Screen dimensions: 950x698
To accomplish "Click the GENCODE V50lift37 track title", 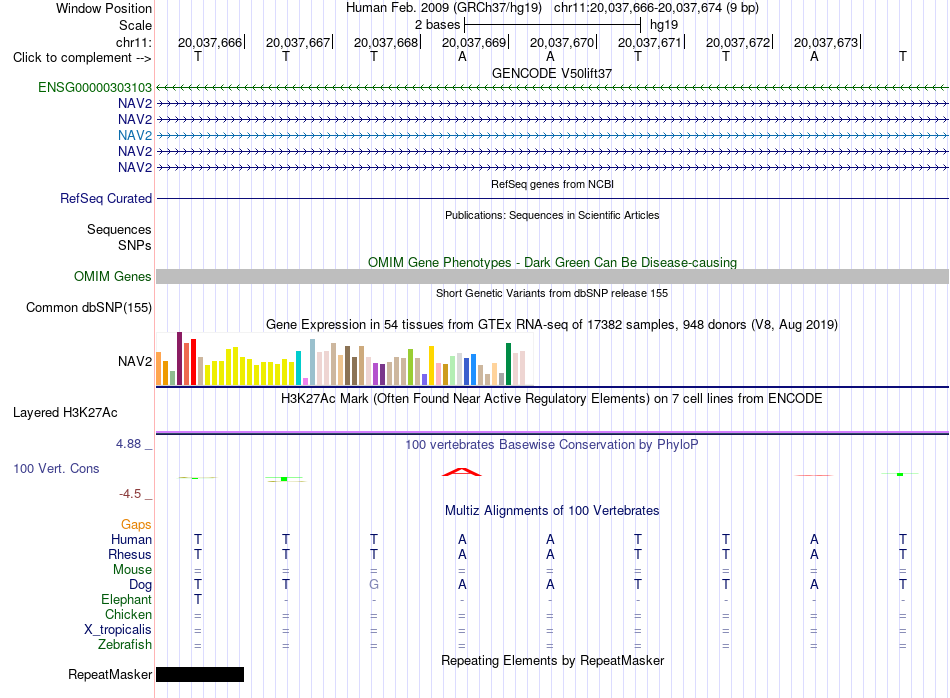I will click(551, 73).
